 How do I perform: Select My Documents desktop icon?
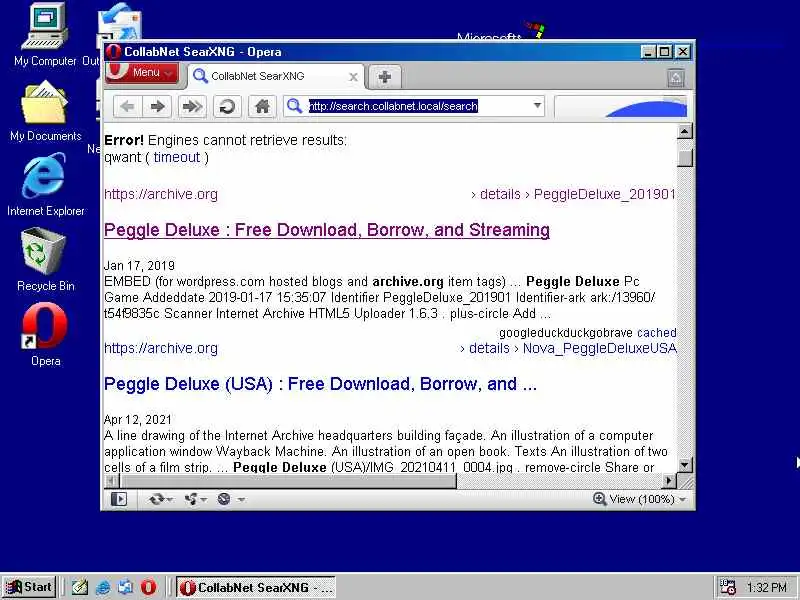point(45,111)
